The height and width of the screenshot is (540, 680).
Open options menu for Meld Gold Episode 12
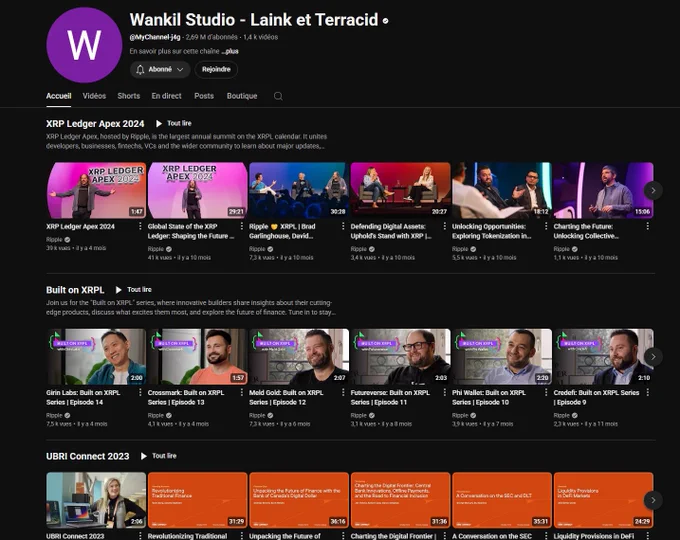click(x=343, y=393)
